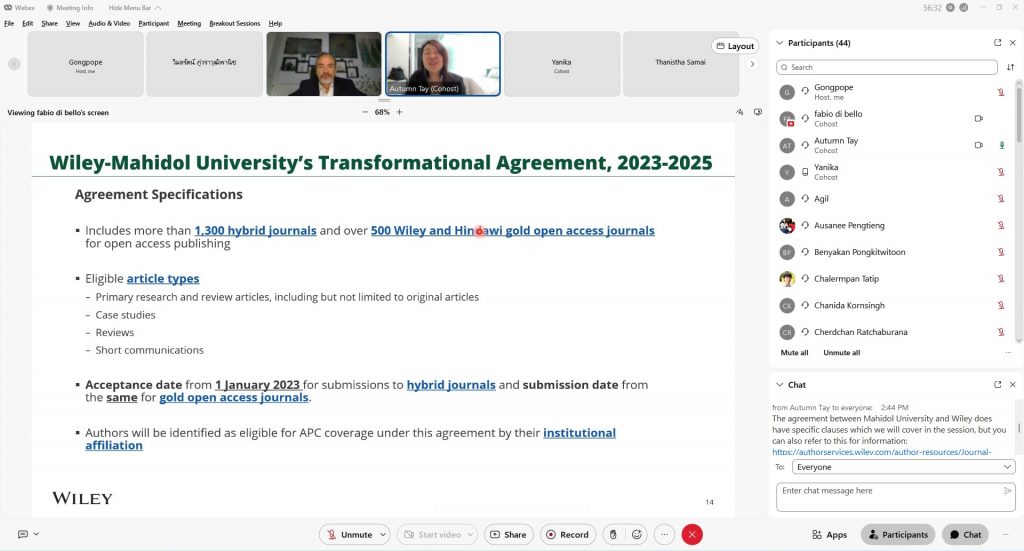Click the raise hand icon
This screenshot has width=1024, height=551.
point(613,535)
